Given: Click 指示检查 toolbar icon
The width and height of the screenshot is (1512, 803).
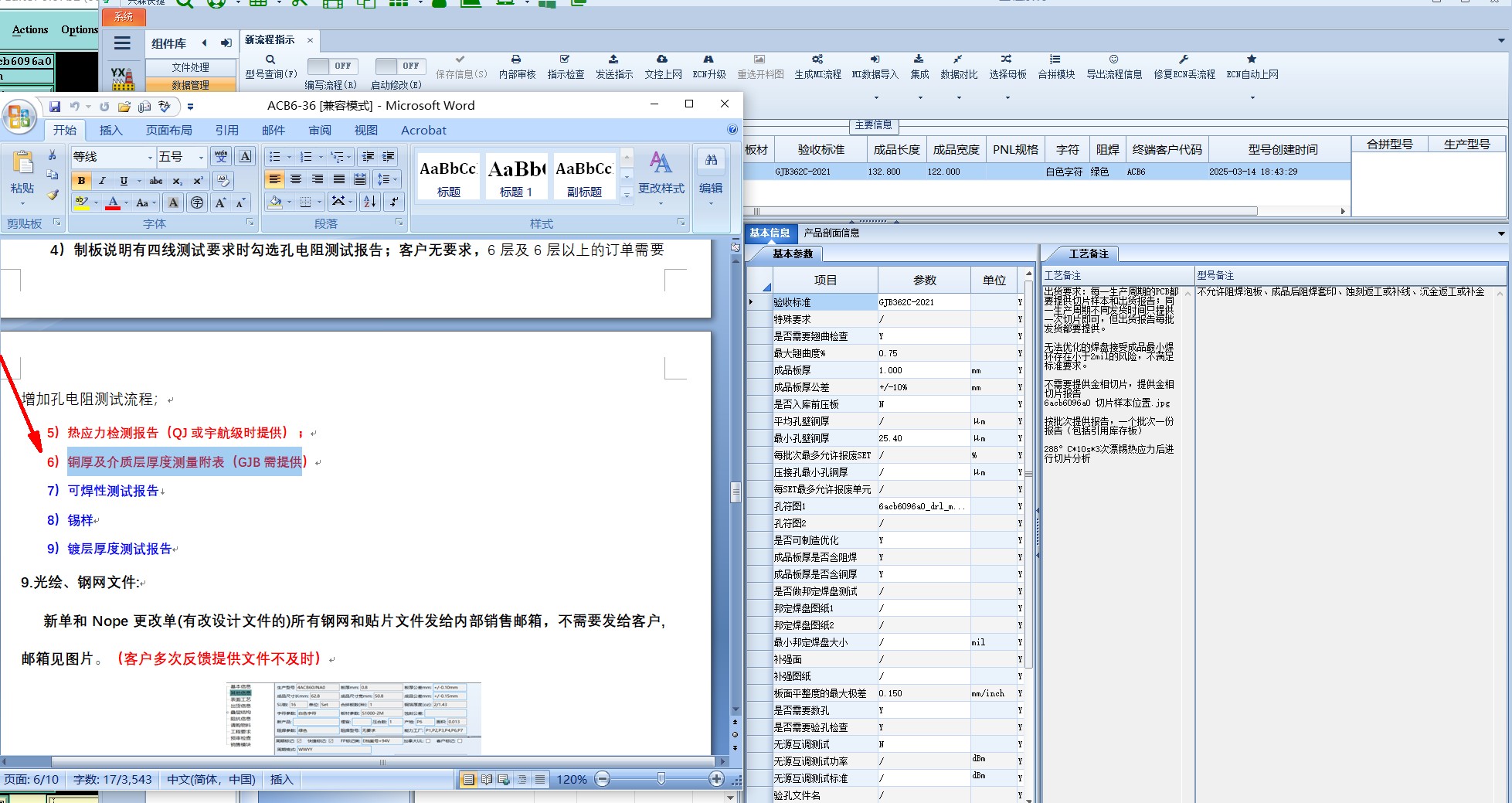Looking at the screenshot, I should (565, 59).
